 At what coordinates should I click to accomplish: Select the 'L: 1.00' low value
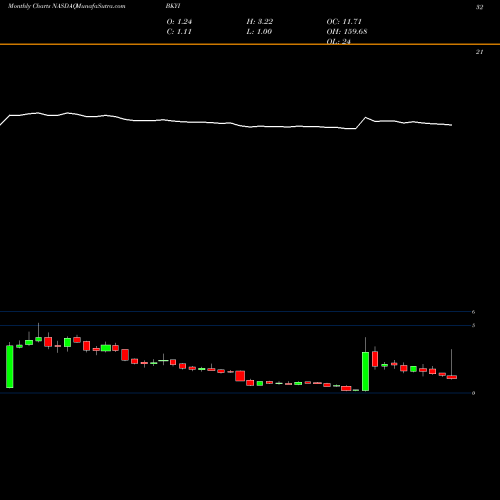pos(259,32)
